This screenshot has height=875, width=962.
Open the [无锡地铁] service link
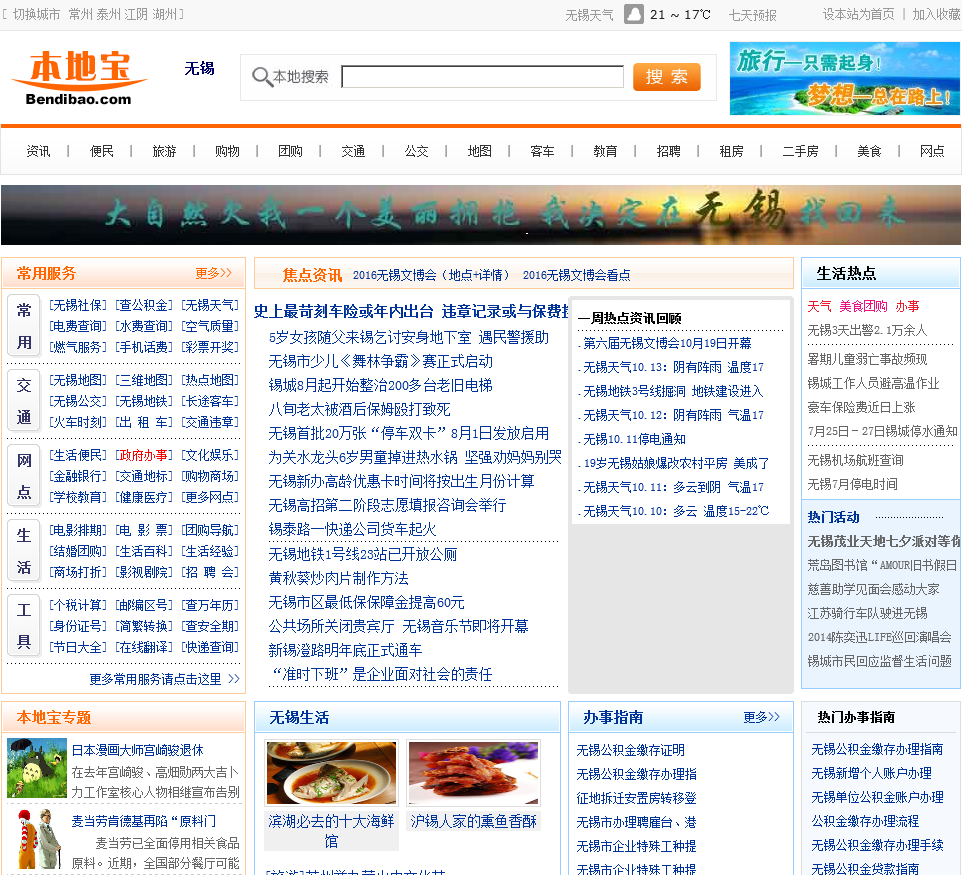click(x=144, y=401)
